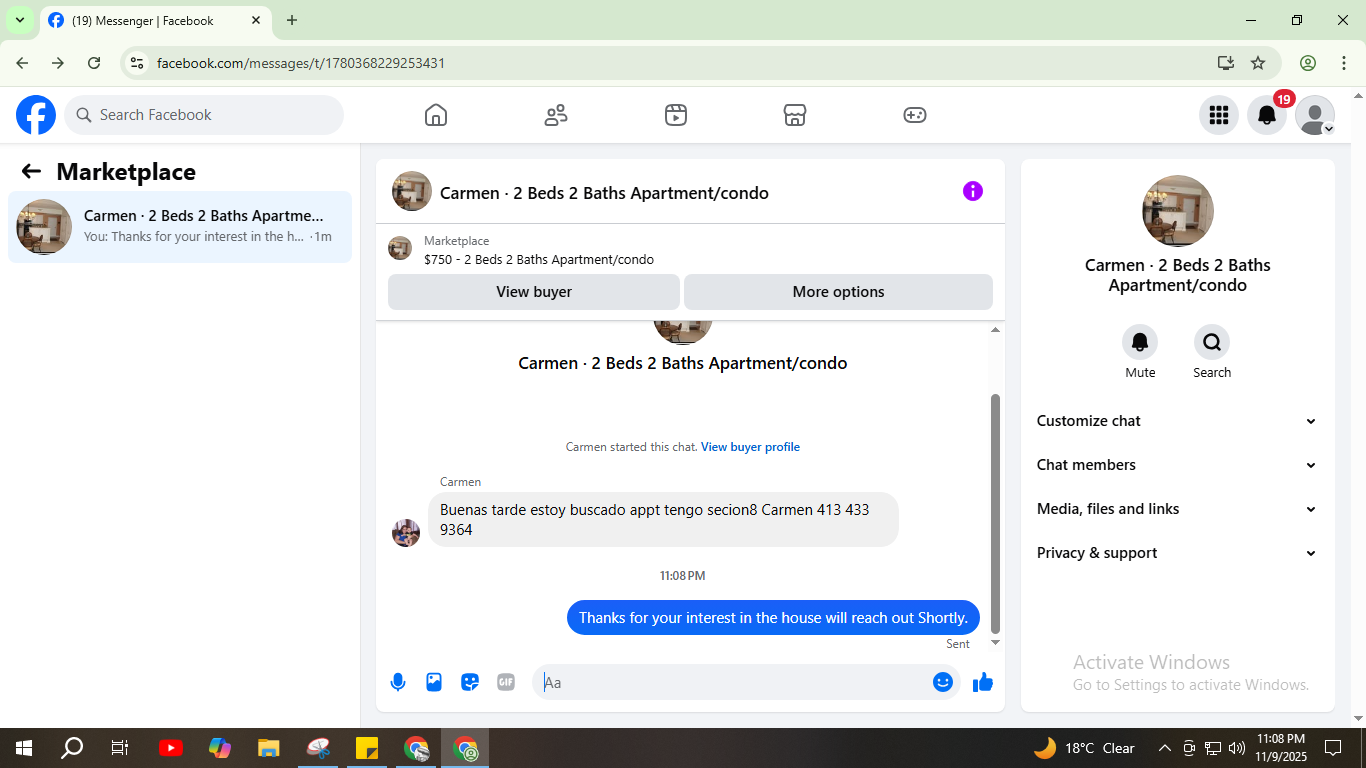Search in conversation using magnifier button
1366x768 pixels.
coord(1212,343)
